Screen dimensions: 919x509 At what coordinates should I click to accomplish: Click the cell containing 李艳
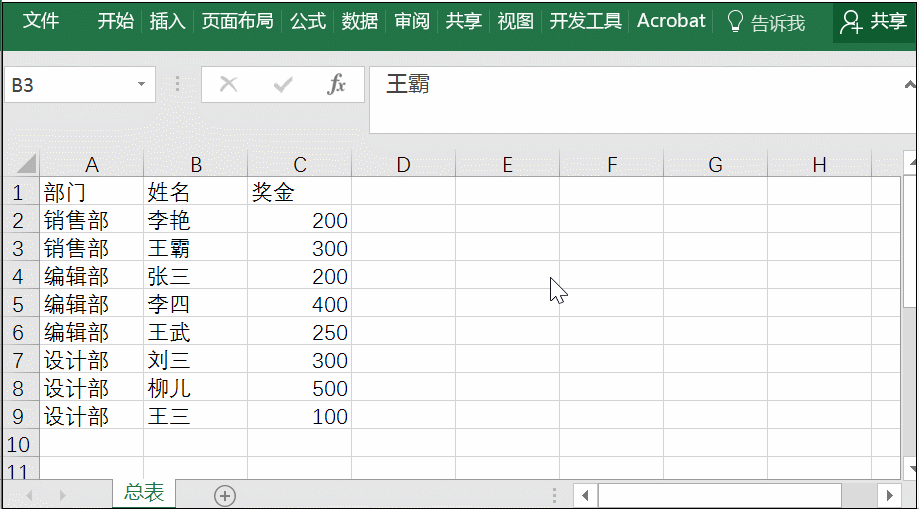pos(196,220)
